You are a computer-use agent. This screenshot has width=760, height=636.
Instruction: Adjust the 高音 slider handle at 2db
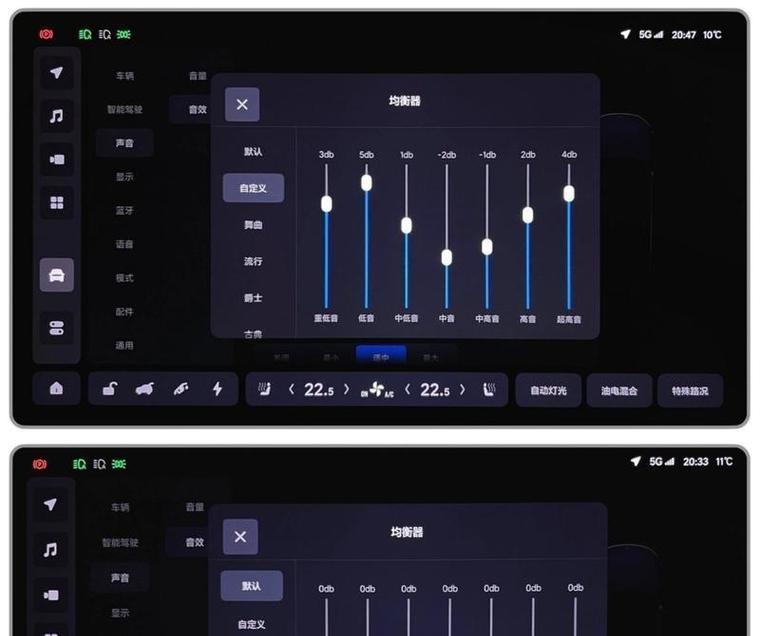click(528, 214)
